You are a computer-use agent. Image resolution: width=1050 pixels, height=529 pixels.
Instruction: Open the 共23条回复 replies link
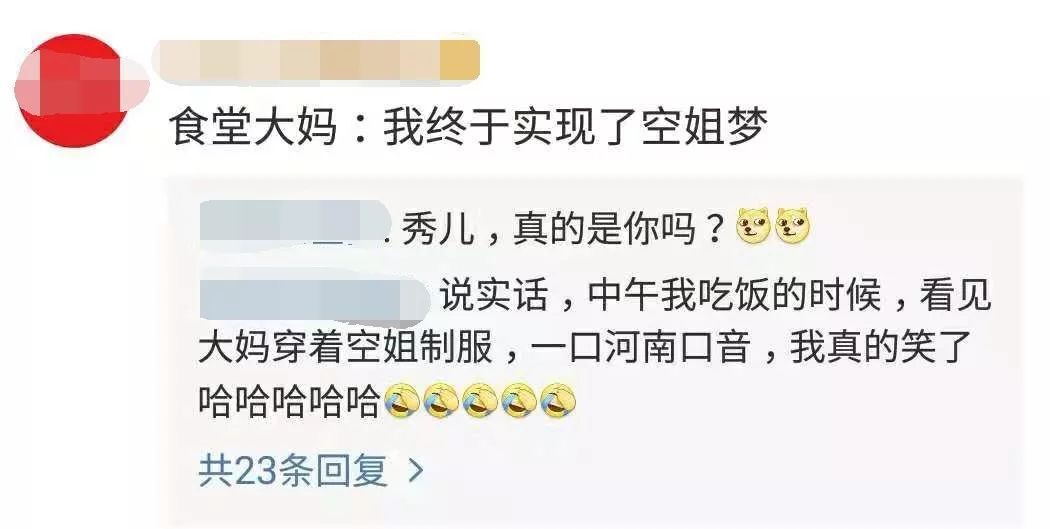[x=293, y=471]
